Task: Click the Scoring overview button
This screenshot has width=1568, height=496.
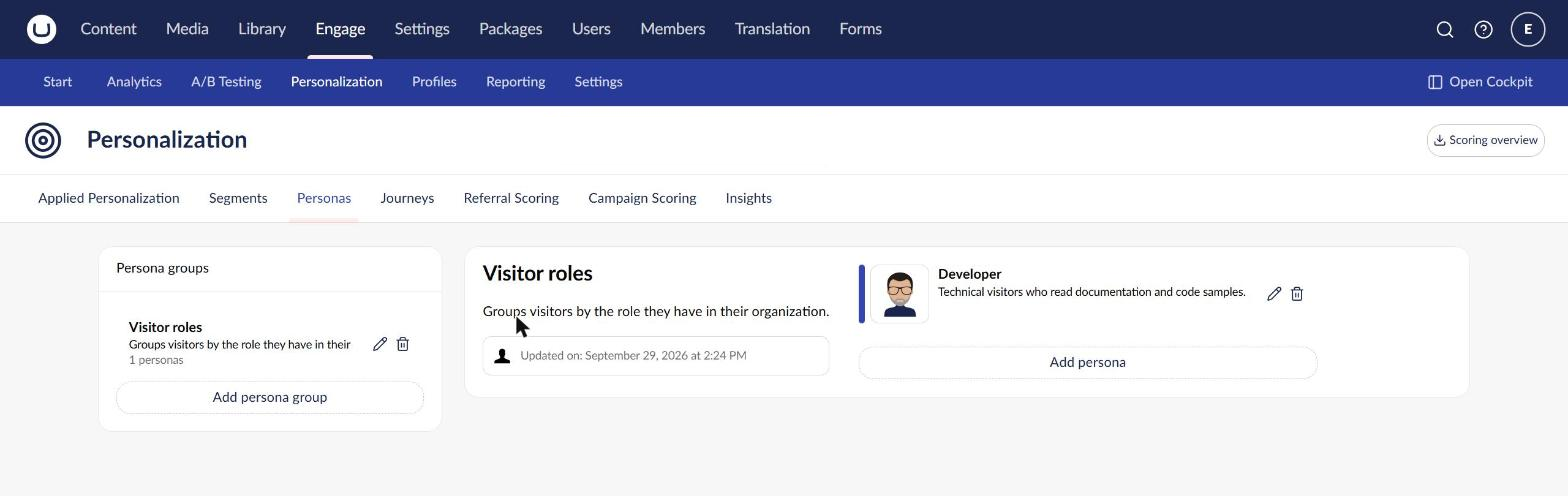Action: (1485, 140)
